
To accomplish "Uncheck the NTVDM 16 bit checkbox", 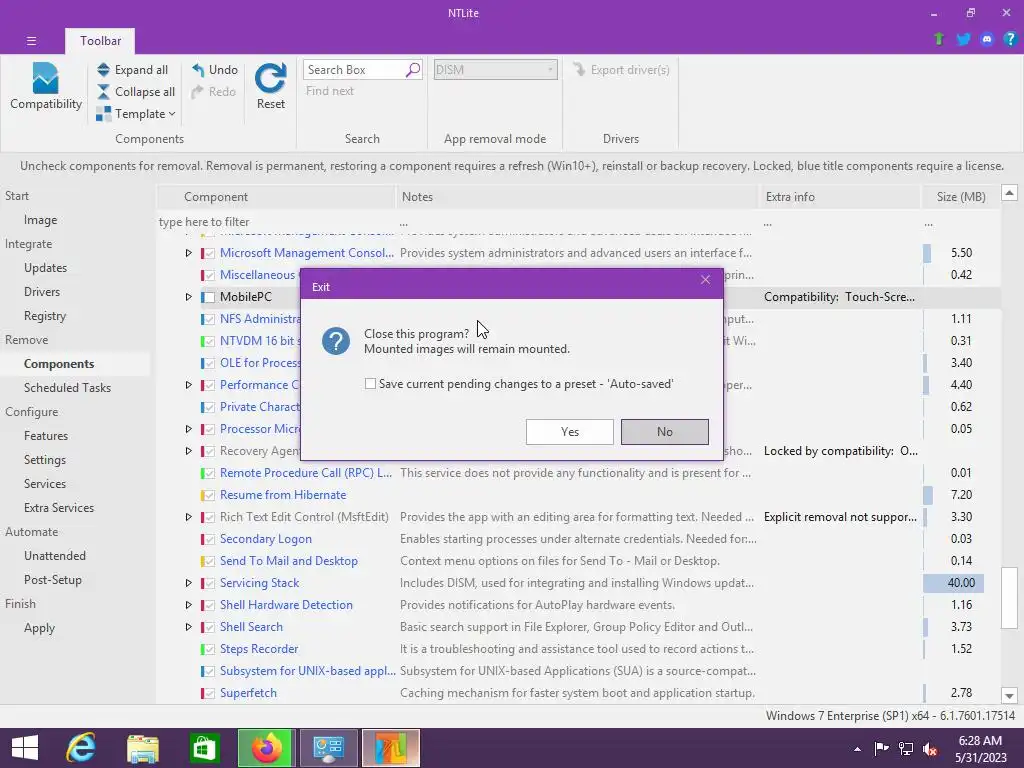I will (x=209, y=341).
